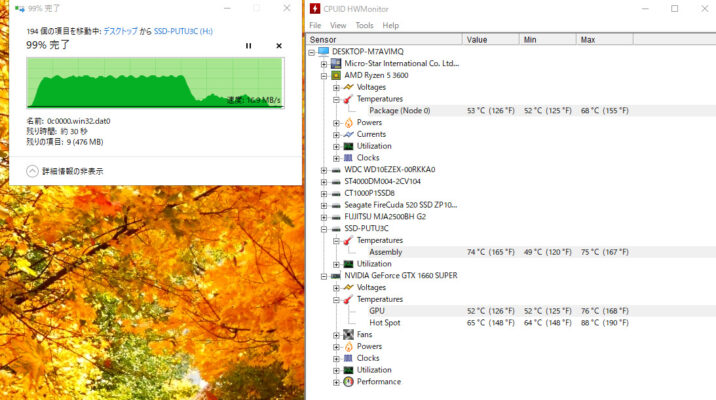716x400 pixels.
Task: Expand the Micro-Star International node
Action: pos(324,64)
